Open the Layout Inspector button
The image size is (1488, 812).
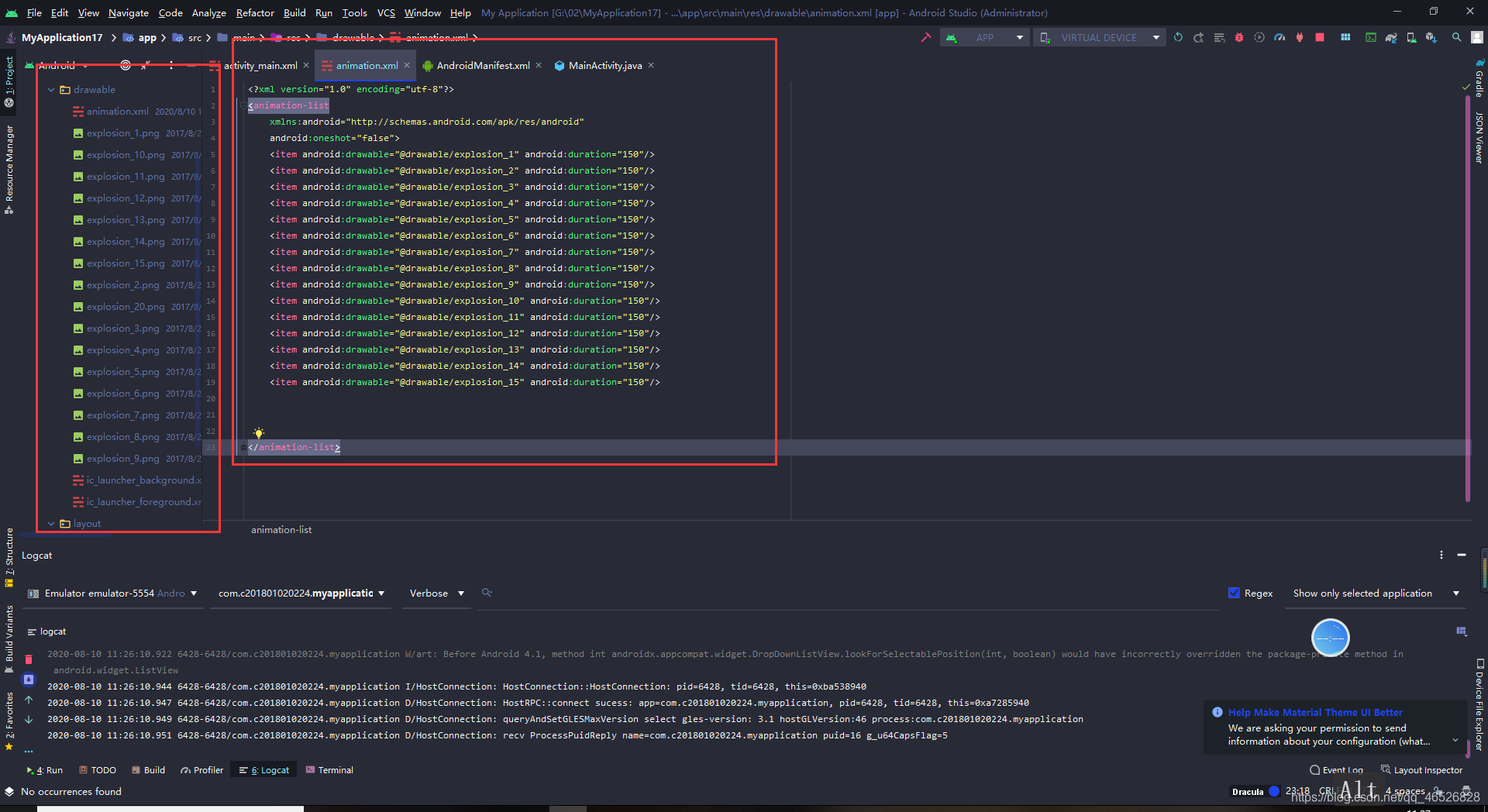tap(1422, 769)
